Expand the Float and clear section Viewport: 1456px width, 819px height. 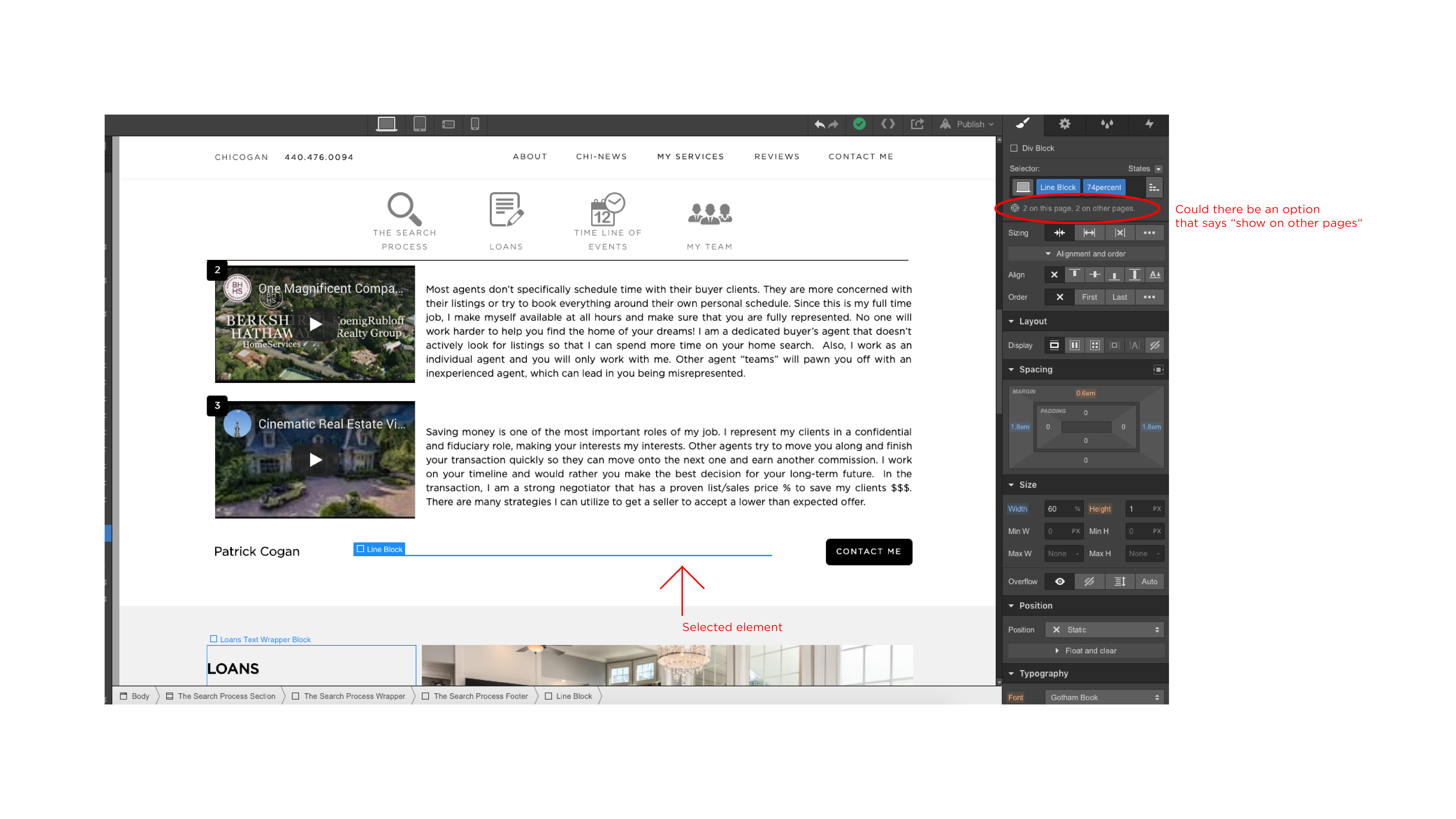(1086, 651)
